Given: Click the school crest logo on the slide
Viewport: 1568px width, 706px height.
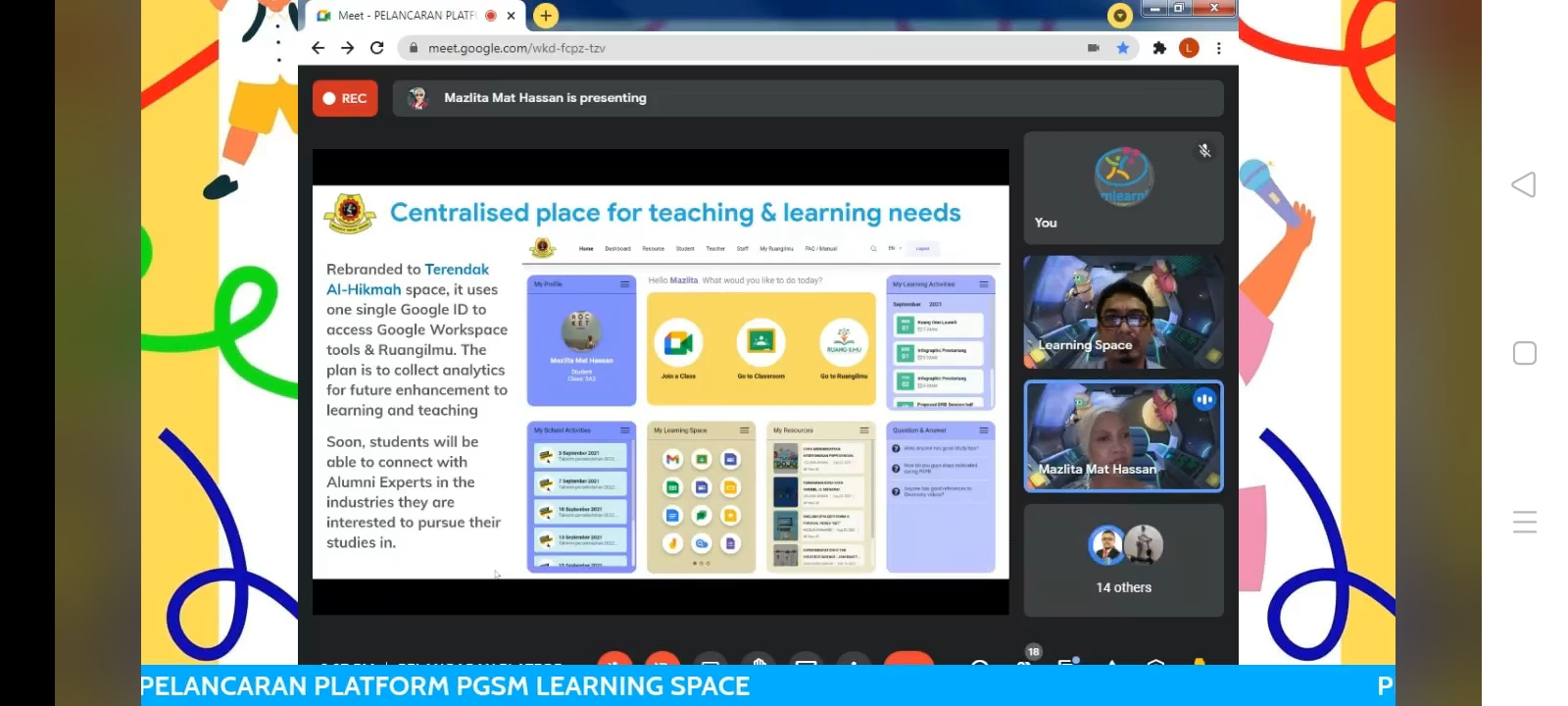Looking at the screenshot, I should click(x=350, y=213).
